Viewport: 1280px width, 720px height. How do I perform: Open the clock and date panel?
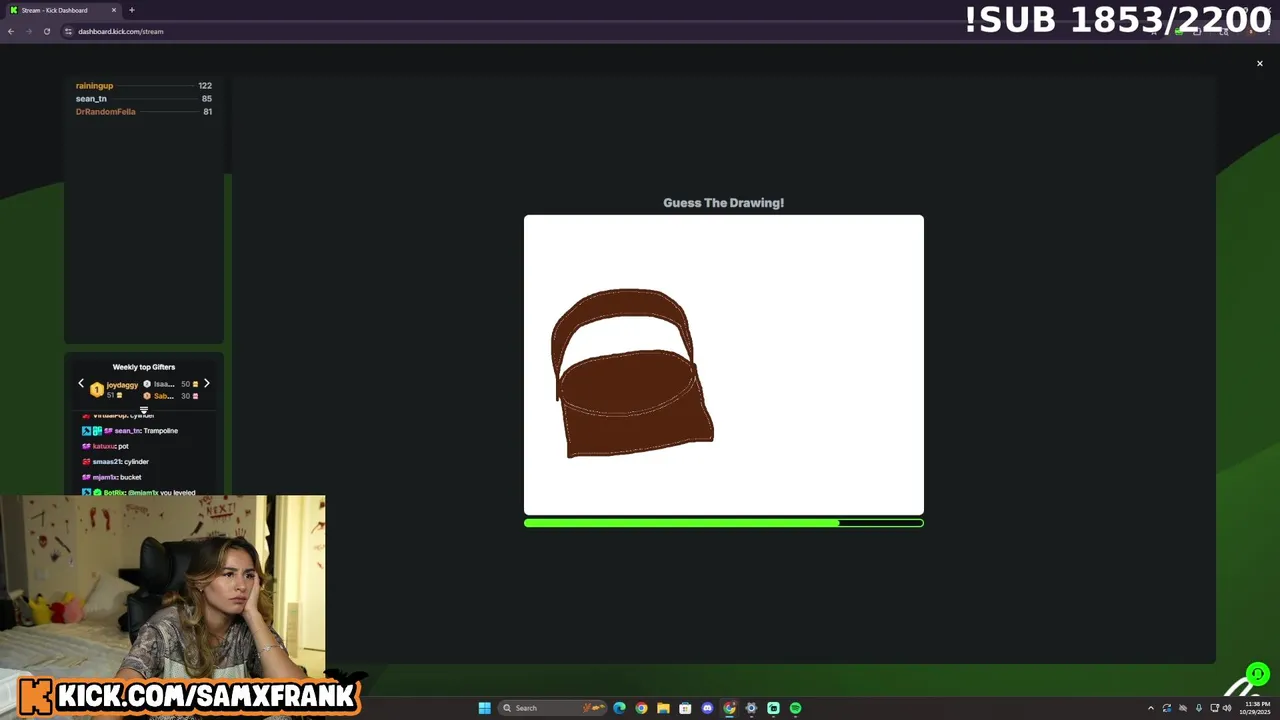pos(1257,708)
